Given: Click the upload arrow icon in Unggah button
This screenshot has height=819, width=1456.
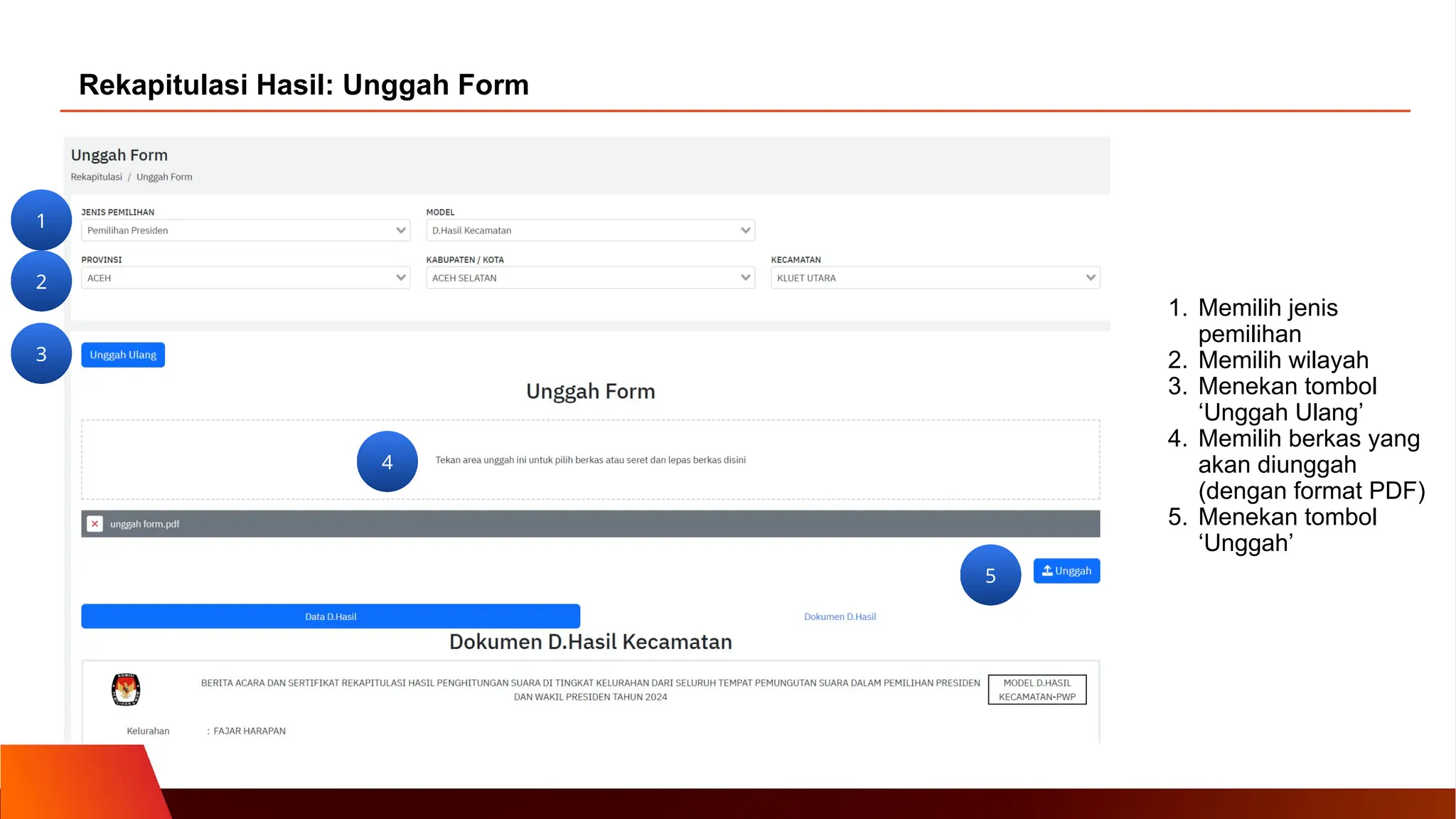Looking at the screenshot, I should click(1047, 571).
